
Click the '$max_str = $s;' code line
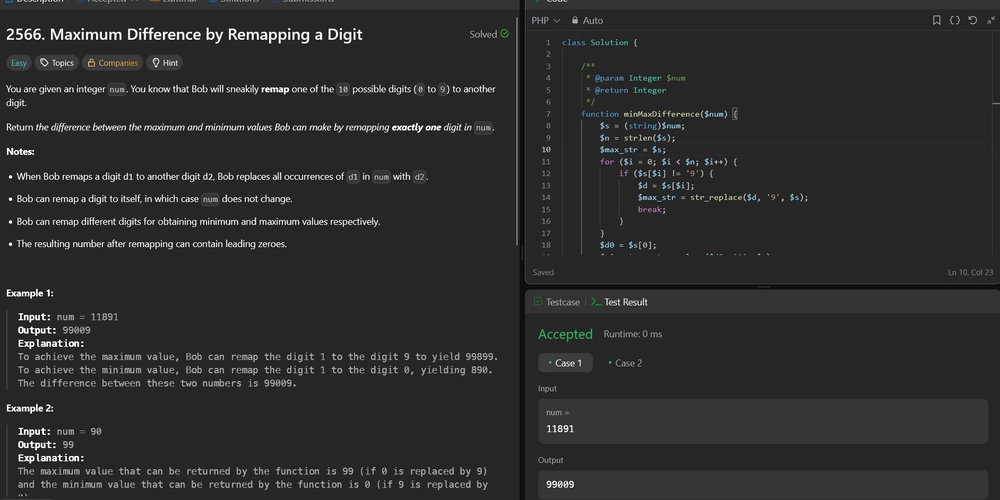click(x=633, y=149)
